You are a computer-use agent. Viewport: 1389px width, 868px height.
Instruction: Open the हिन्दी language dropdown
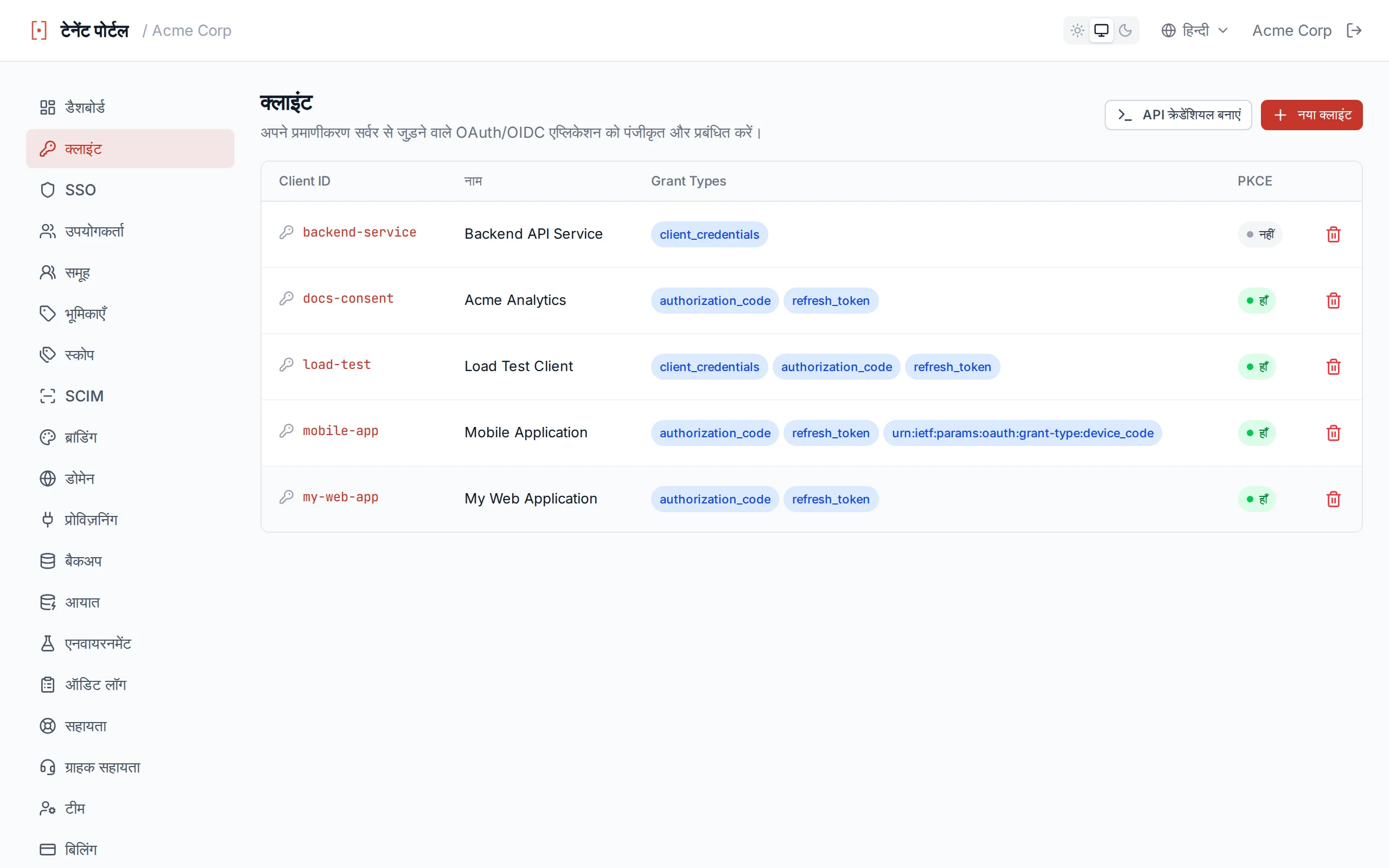pos(1194,30)
